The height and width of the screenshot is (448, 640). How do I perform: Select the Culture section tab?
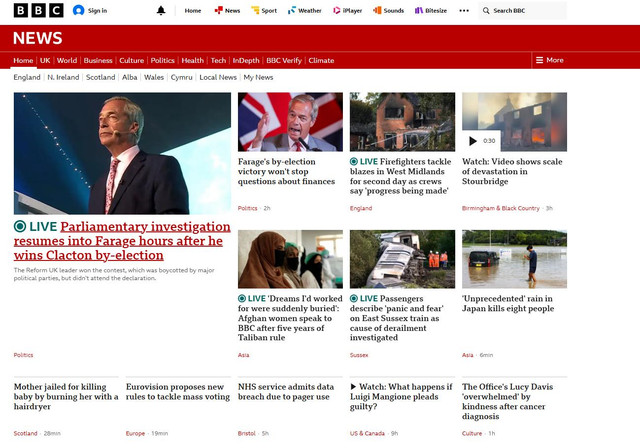[131, 60]
